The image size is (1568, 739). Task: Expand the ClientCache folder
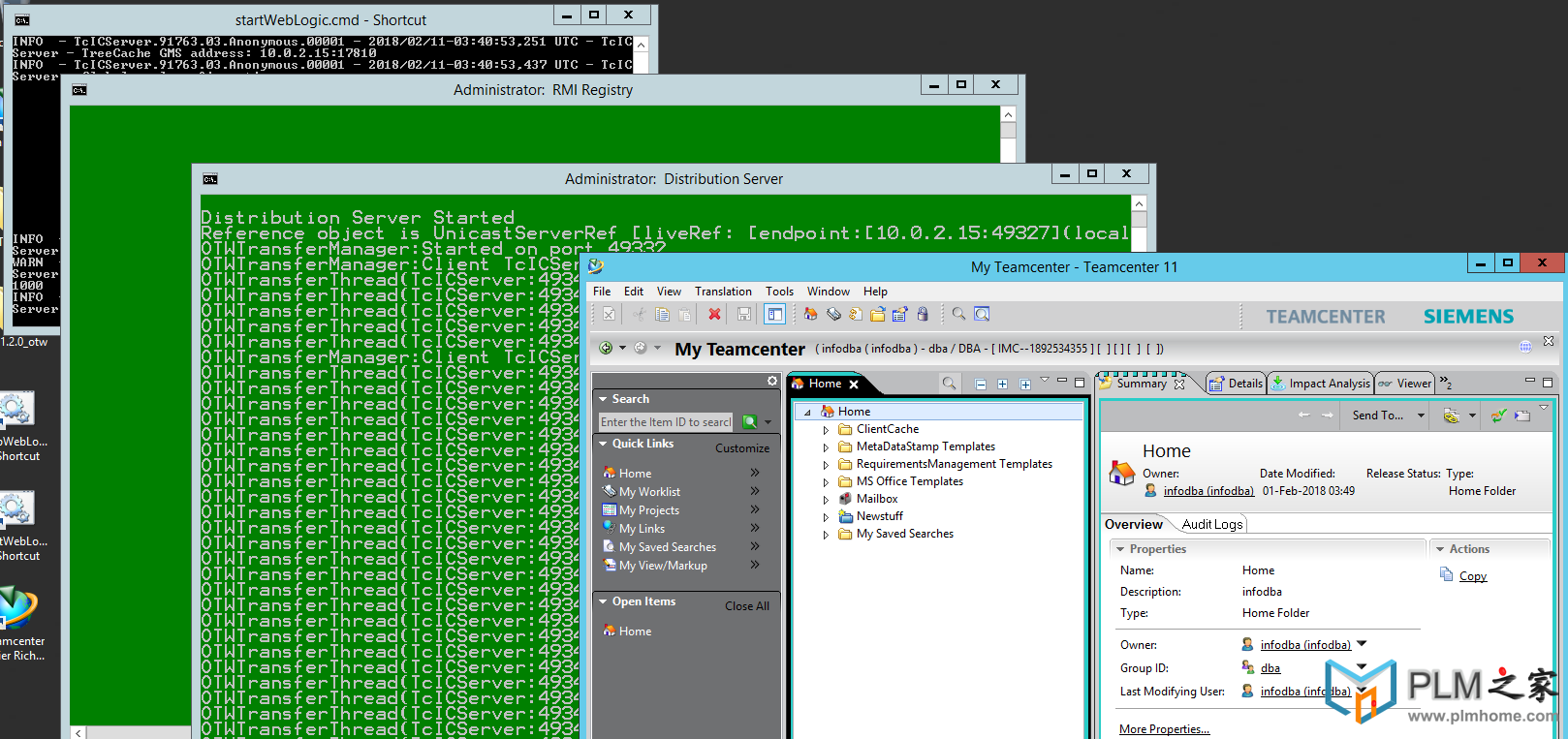[x=826, y=430]
